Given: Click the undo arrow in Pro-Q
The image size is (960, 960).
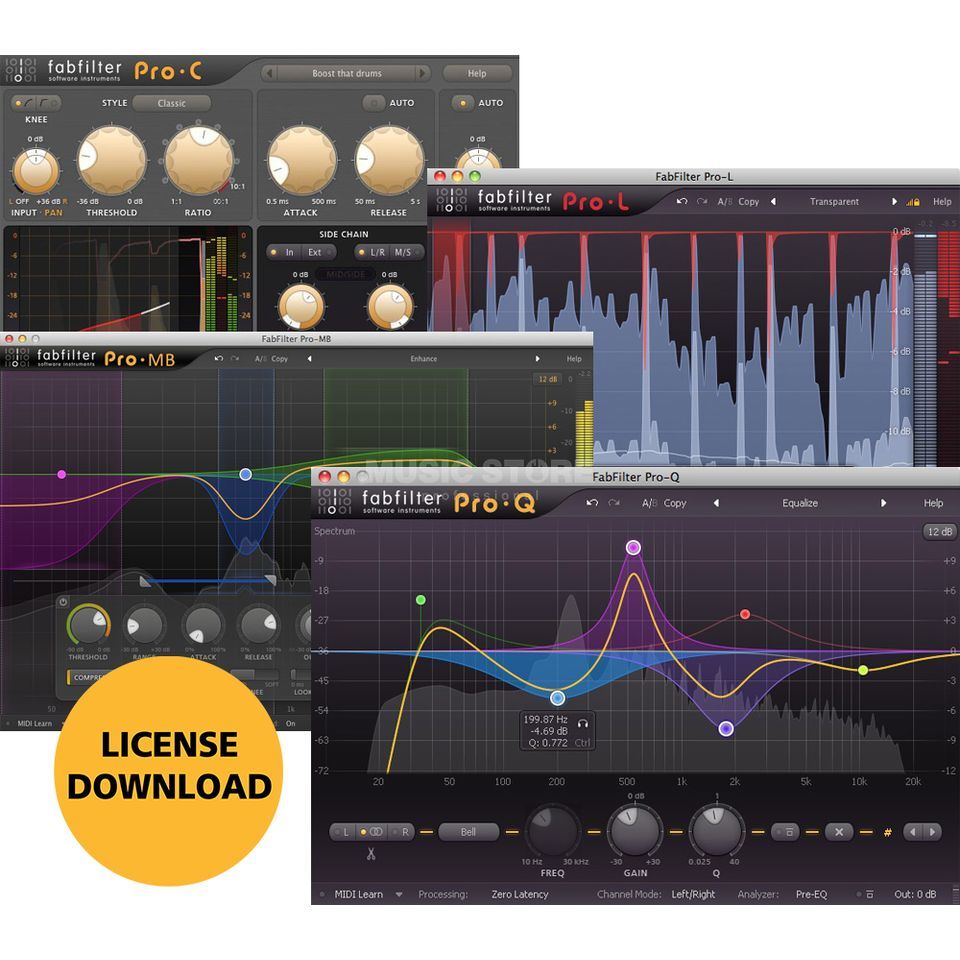Looking at the screenshot, I should (593, 503).
